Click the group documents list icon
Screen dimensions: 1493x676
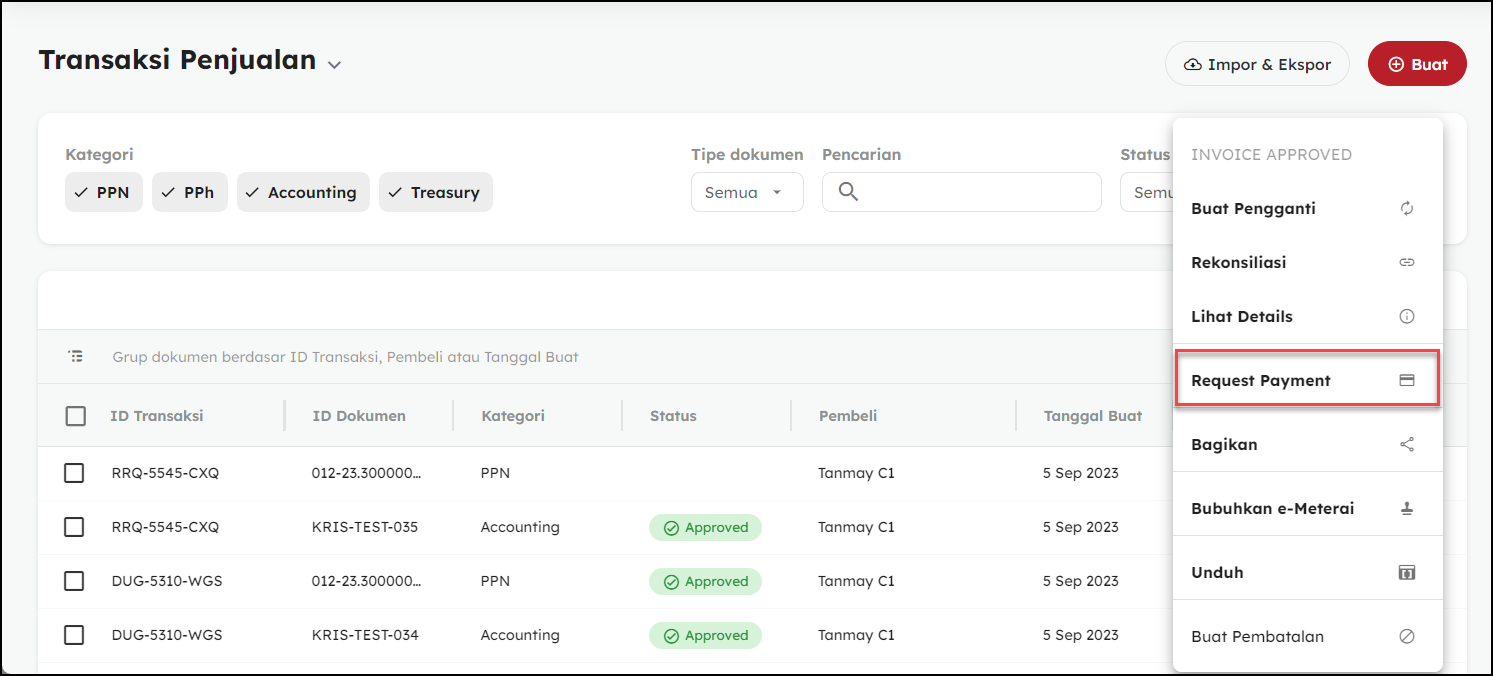click(x=76, y=356)
